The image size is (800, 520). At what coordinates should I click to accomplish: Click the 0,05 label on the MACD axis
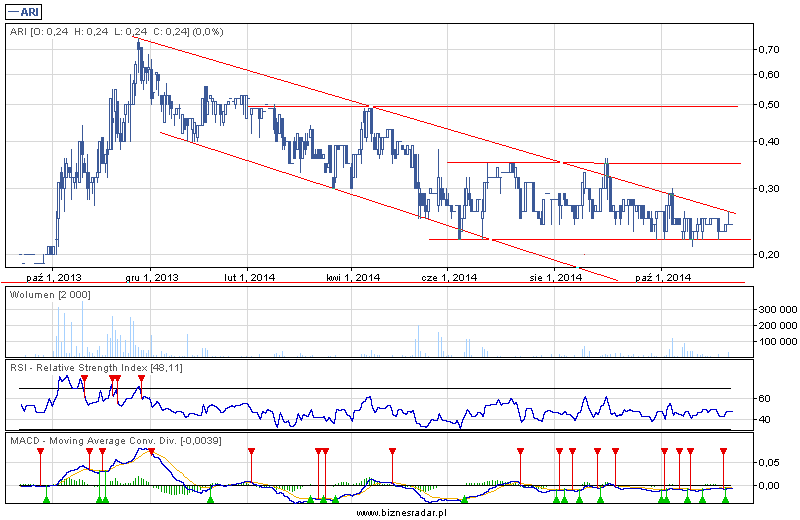click(768, 463)
